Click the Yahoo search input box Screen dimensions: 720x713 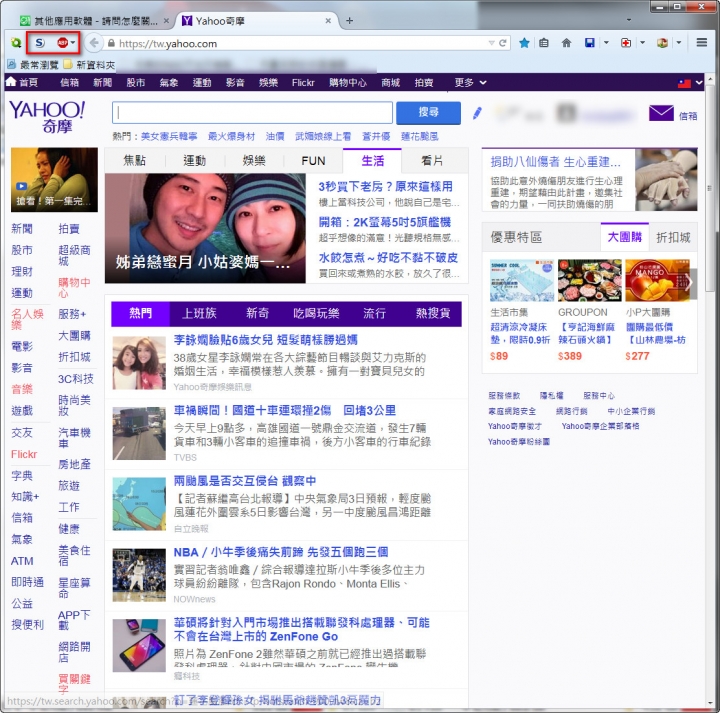252,112
